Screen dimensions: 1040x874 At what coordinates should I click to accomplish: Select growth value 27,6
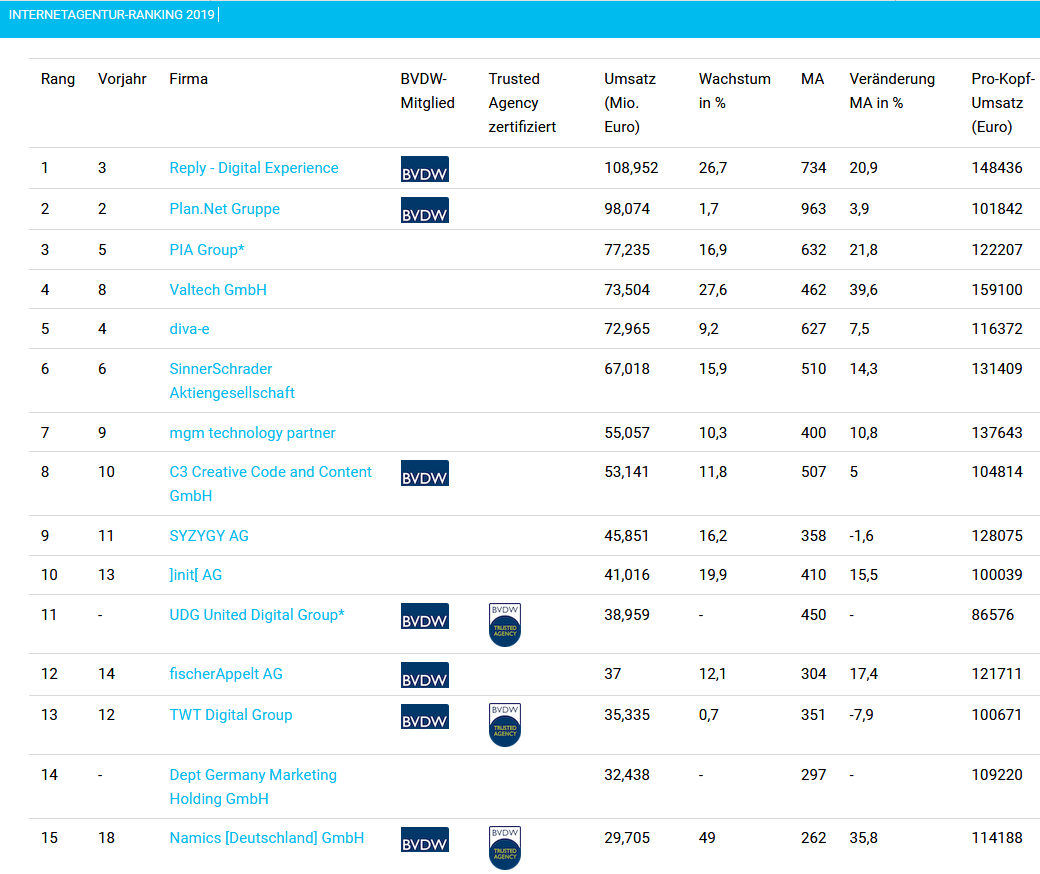click(712, 290)
